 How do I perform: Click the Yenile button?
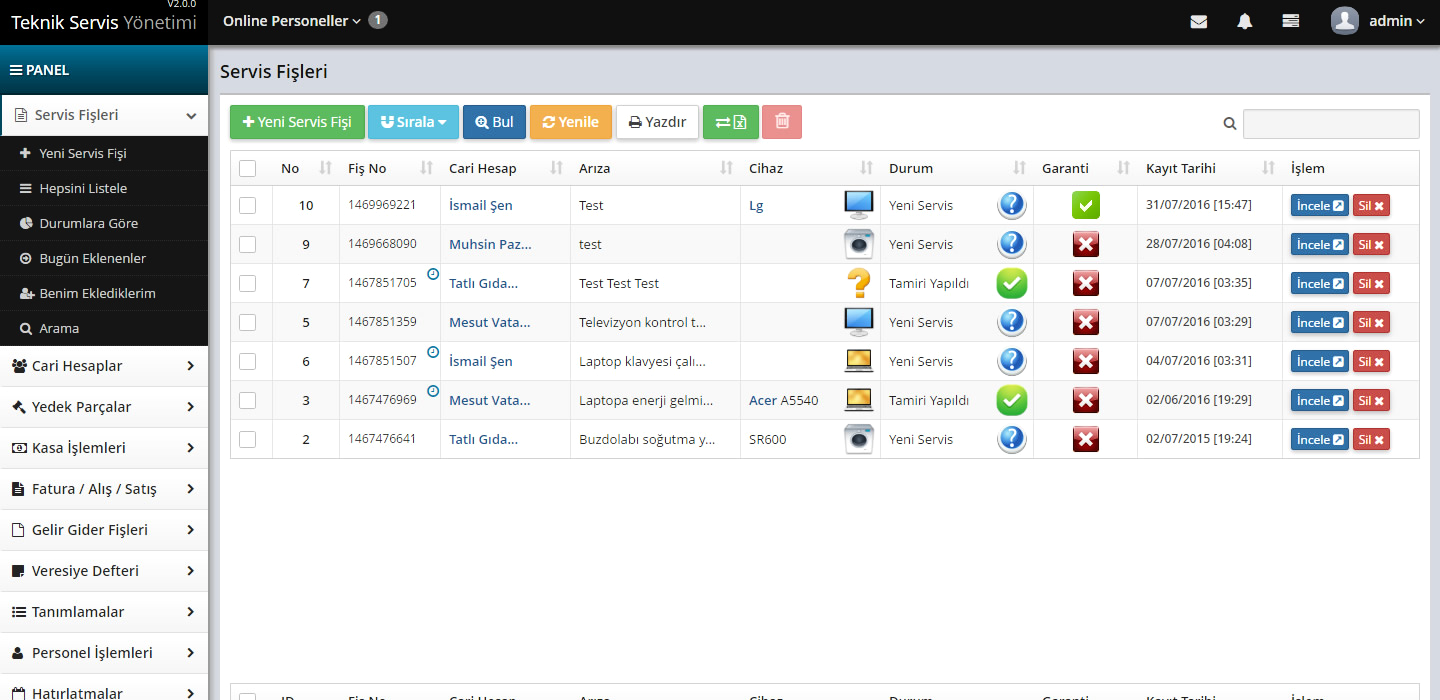click(570, 122)
